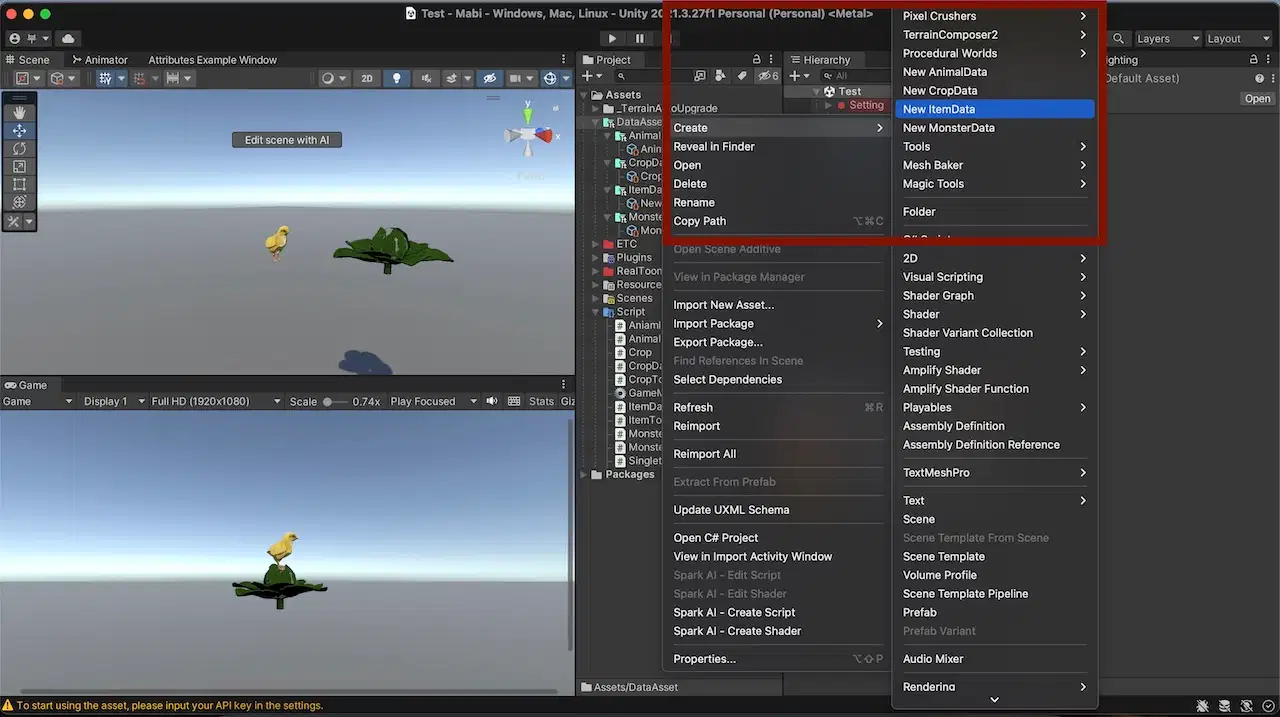Switch to Attributes Example Window tab
This screenshot has width=1280, height=717.
[x=212, y=60]
